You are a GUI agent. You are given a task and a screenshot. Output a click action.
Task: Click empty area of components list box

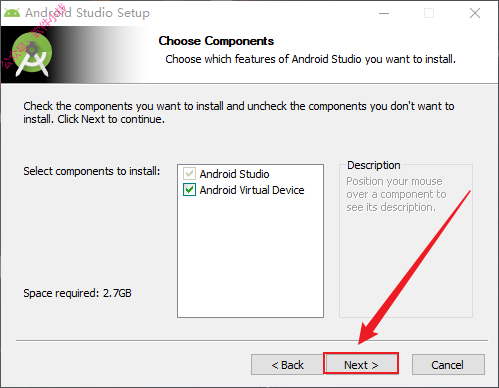pos(250,257)
